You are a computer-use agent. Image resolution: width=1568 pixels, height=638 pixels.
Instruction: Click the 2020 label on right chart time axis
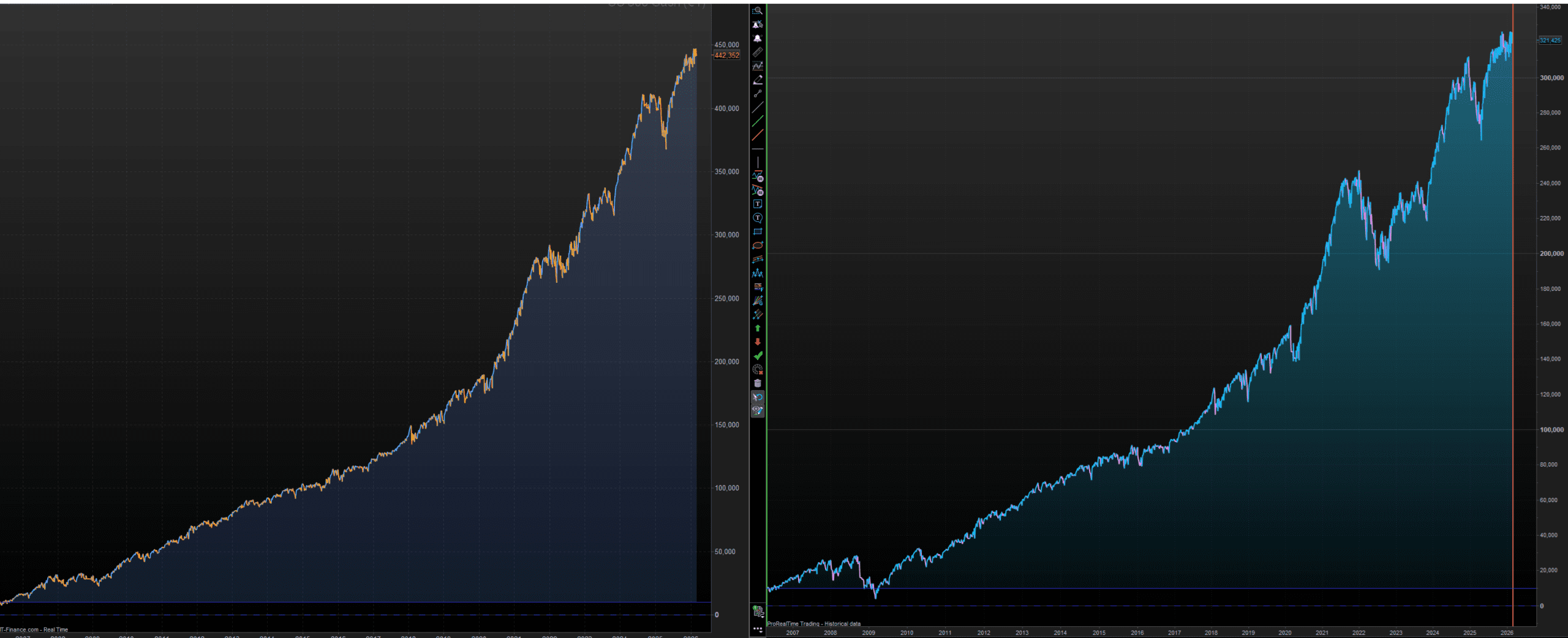tap(1285, 633)
